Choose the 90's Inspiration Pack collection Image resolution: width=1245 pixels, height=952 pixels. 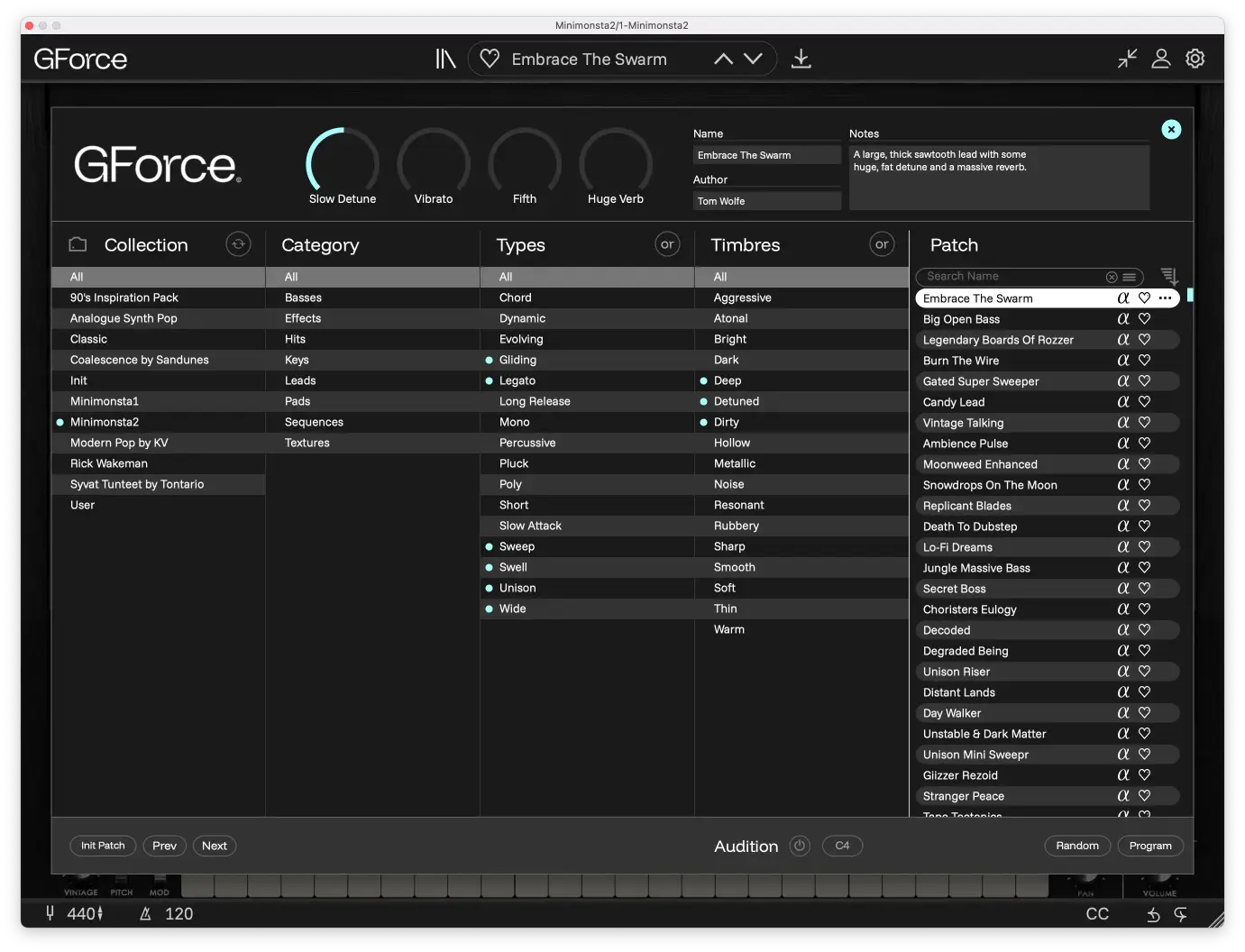pos(159,297)
